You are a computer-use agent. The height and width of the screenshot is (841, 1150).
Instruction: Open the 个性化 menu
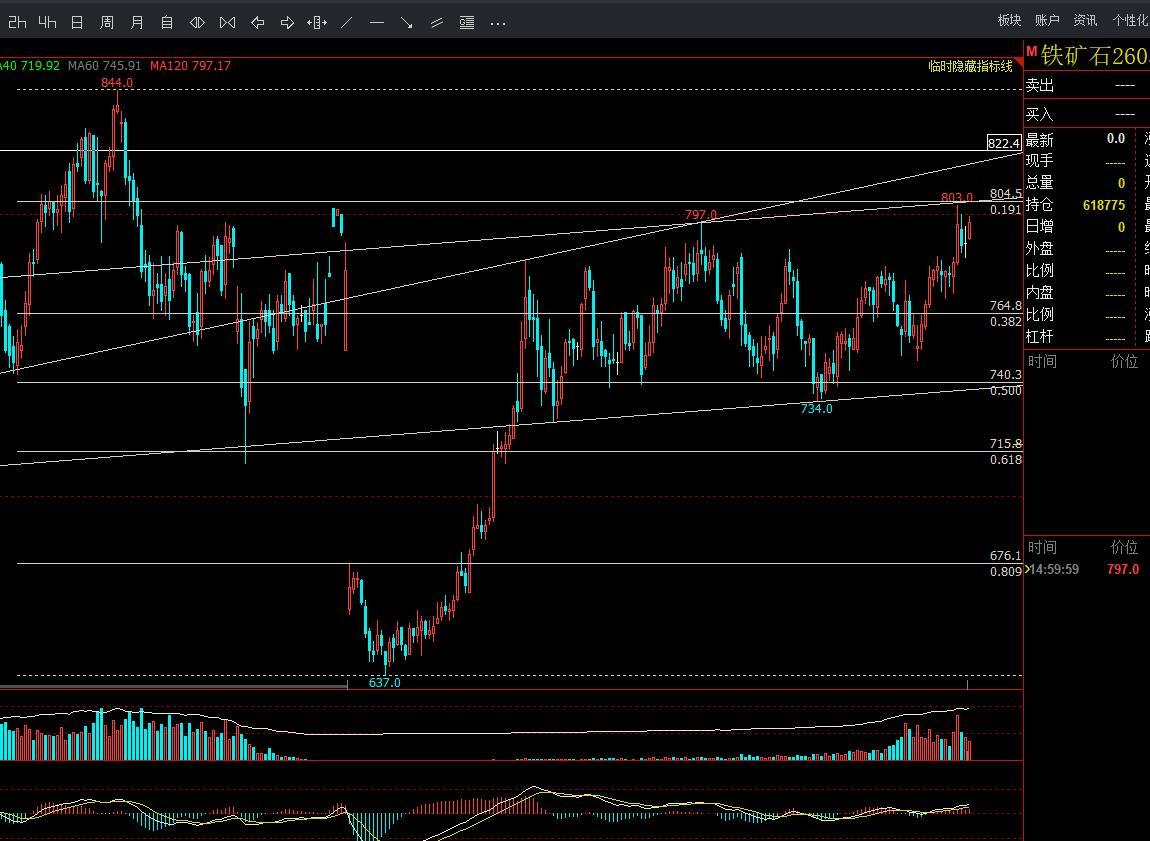(1131, 21)
